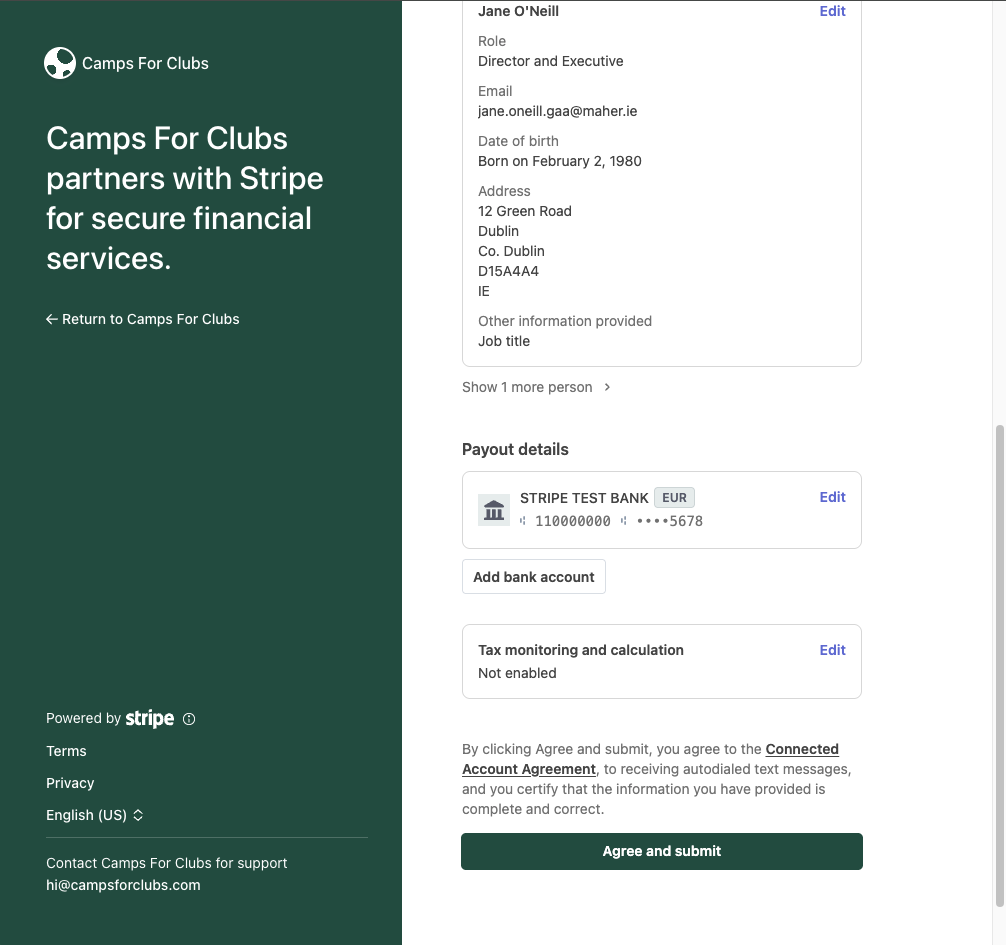The image size is (1006, 945).
Task: Click Agree and submit
Action: 661,851
